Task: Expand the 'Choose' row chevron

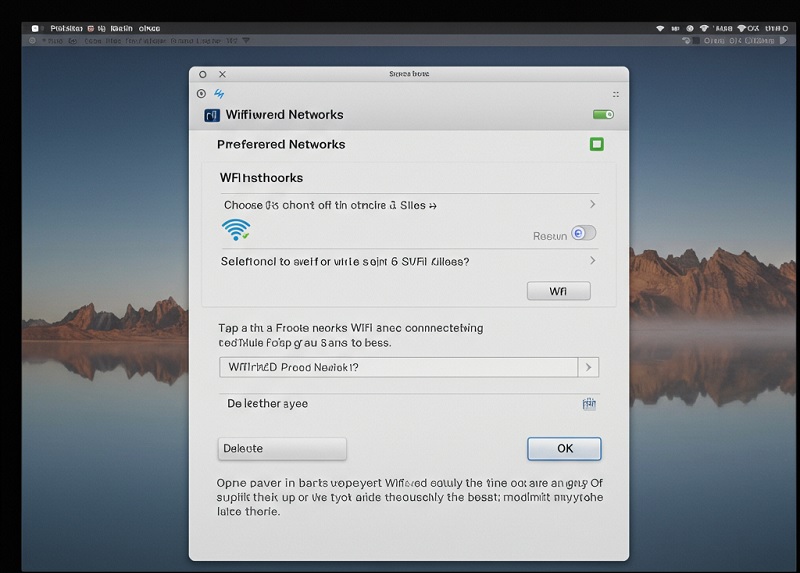Action: (592, 204)
